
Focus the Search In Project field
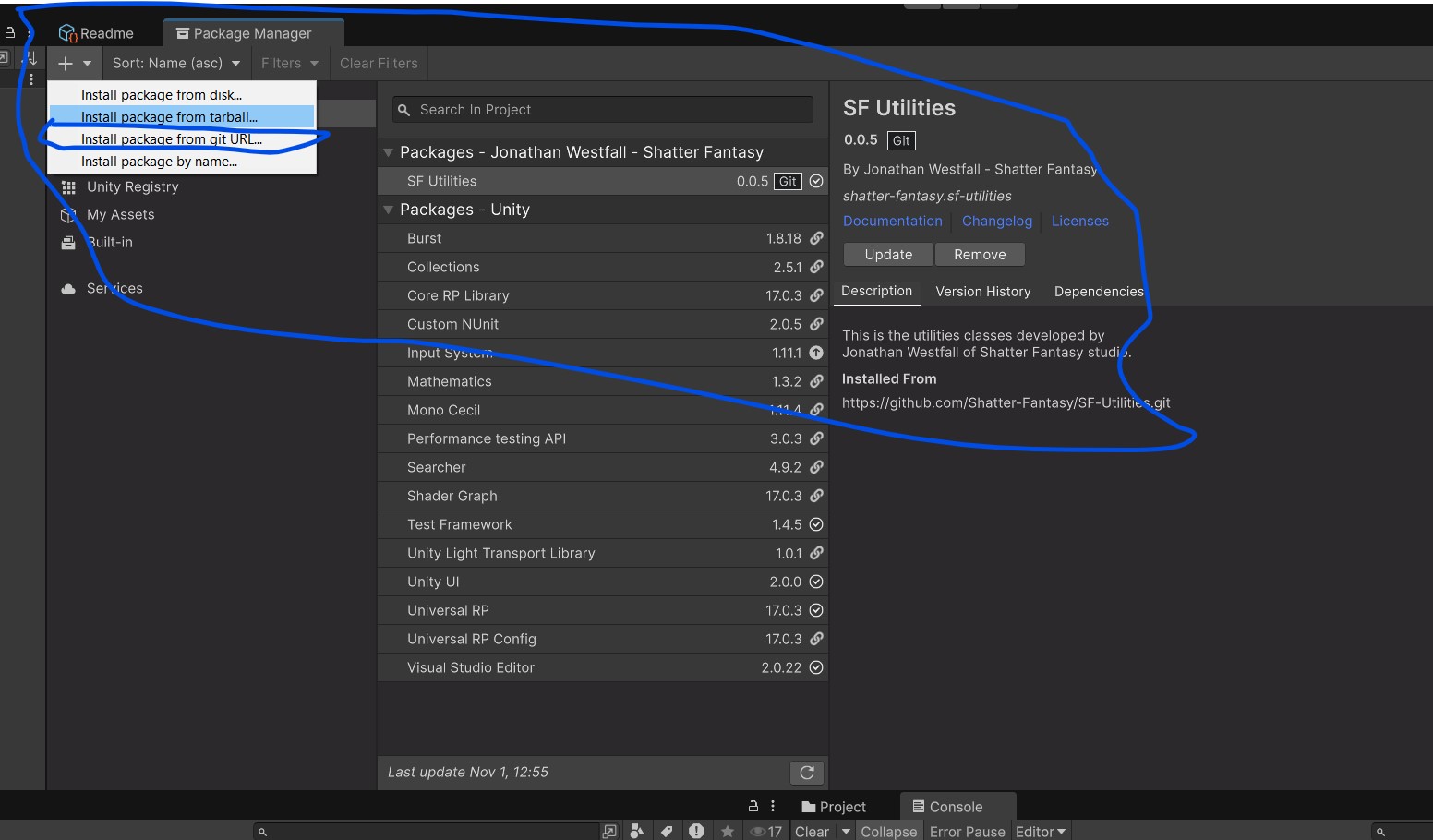[603, 110]
